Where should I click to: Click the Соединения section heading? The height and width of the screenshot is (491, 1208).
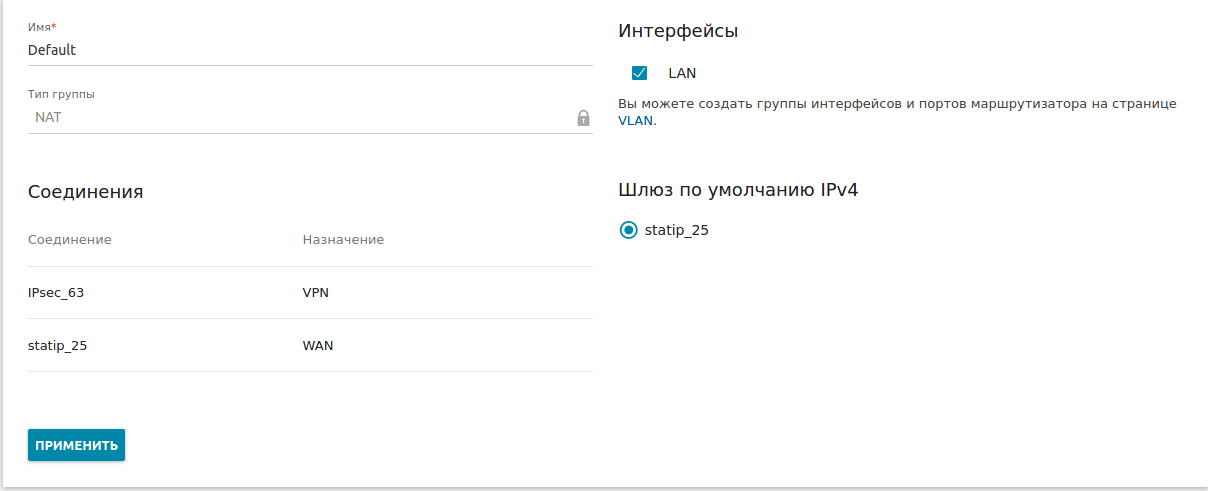pyautogui.click(x=85, y=192)
